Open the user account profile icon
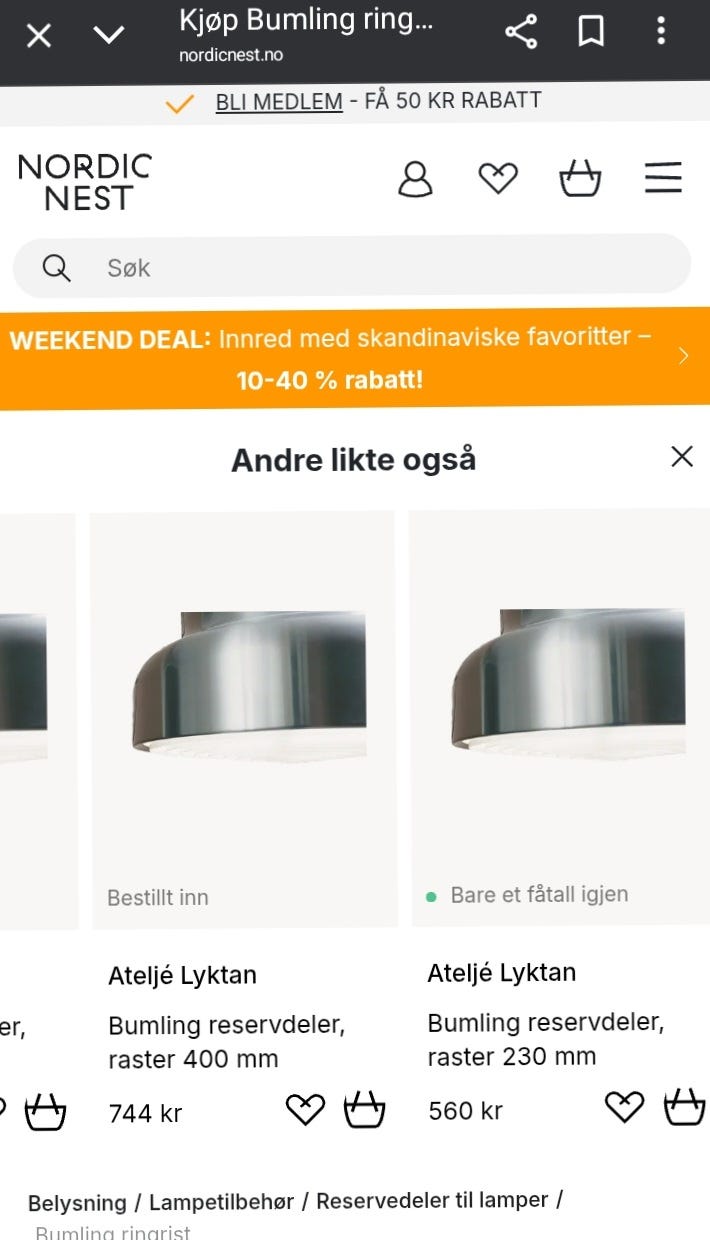 [415, 179]
